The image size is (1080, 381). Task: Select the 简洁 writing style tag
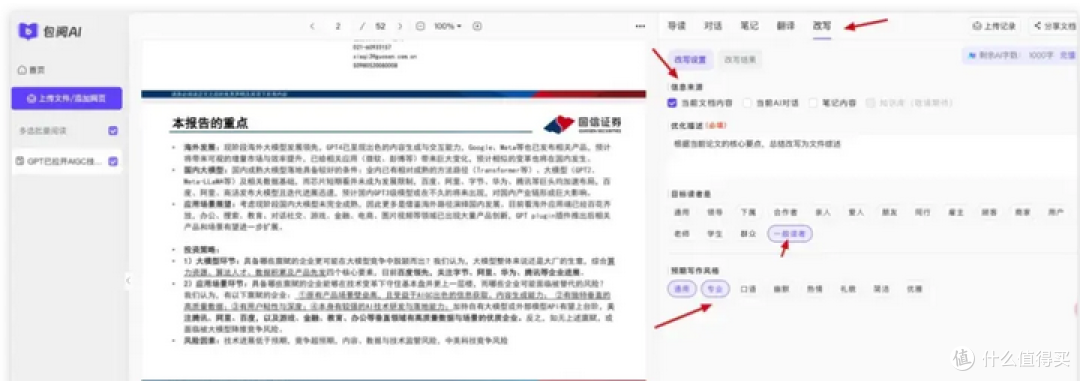(882, 289)
